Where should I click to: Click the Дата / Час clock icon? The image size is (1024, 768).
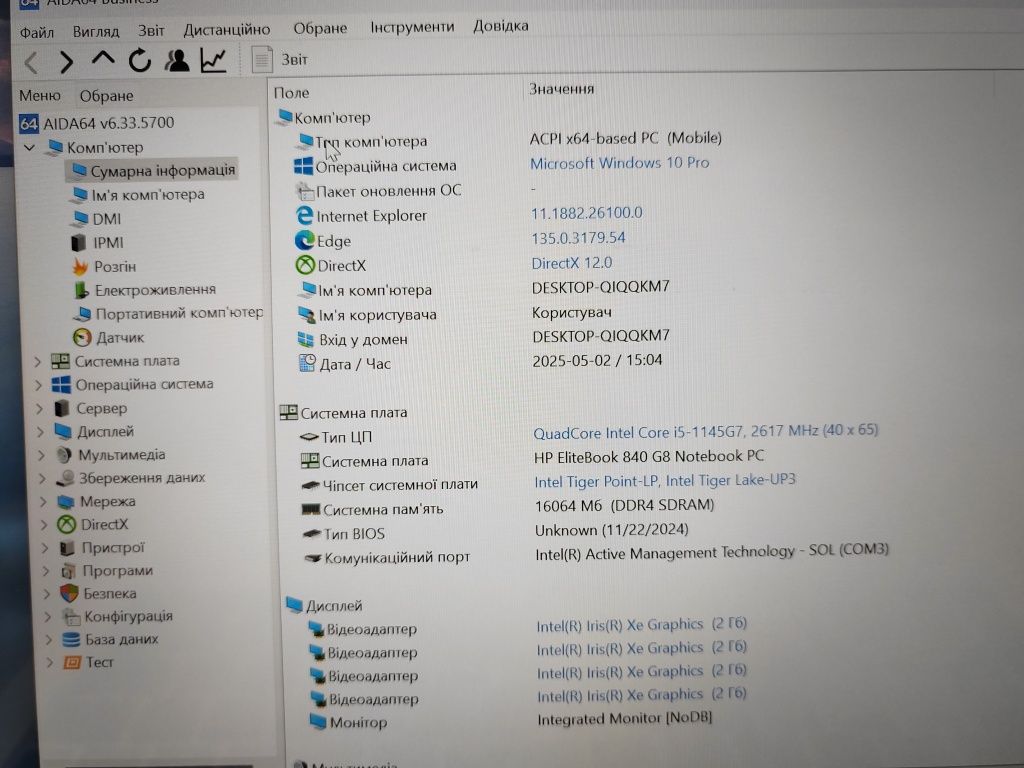click(307, 363)
